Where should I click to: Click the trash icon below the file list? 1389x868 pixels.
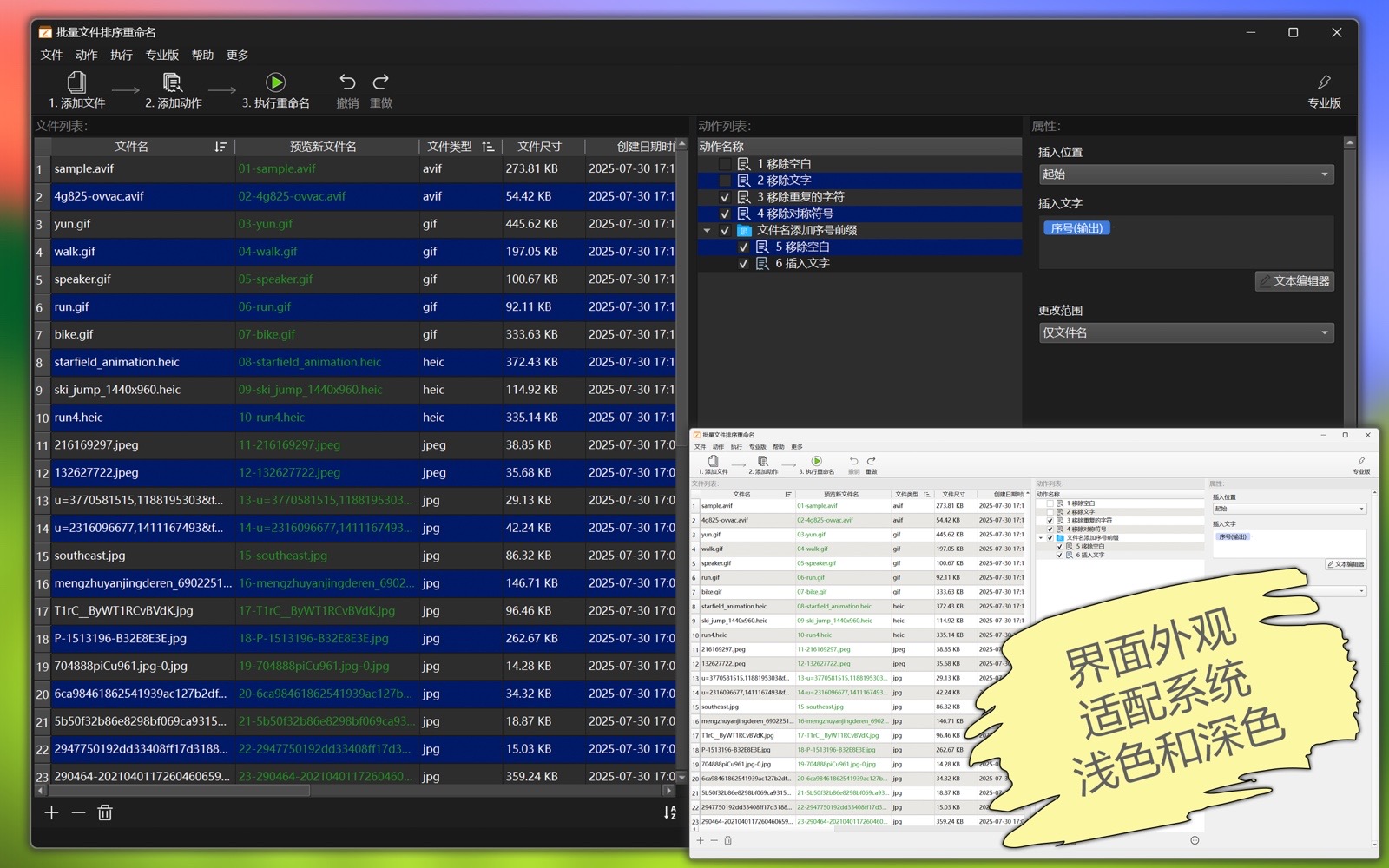tap(105, 813)
